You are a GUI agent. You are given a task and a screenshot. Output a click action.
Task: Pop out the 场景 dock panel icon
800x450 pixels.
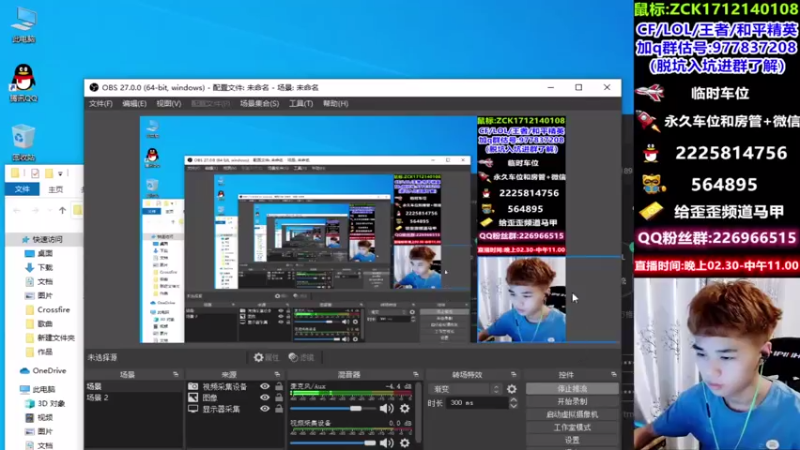[176, 374]
